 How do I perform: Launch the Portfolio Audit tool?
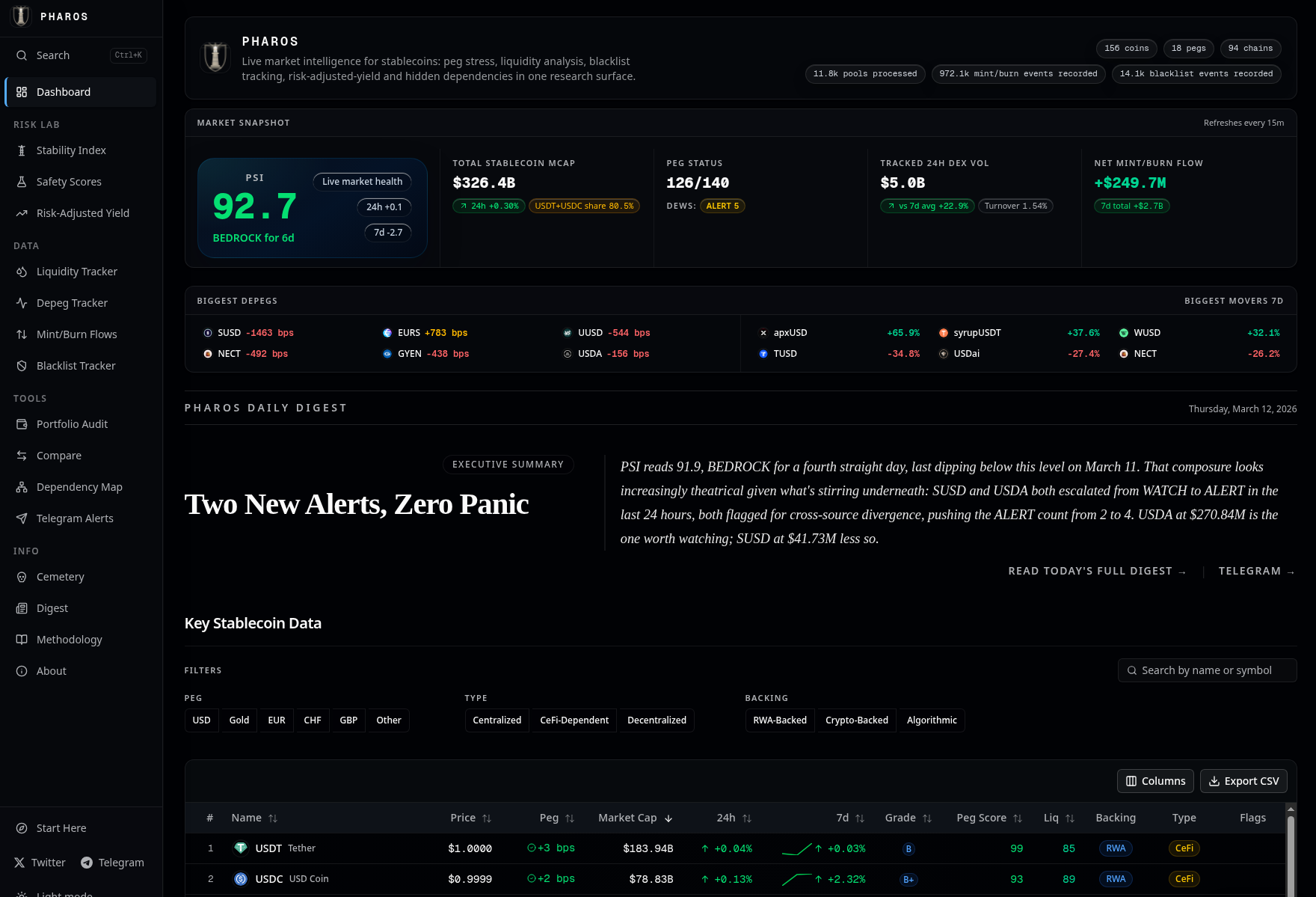(x=71, y=423)
